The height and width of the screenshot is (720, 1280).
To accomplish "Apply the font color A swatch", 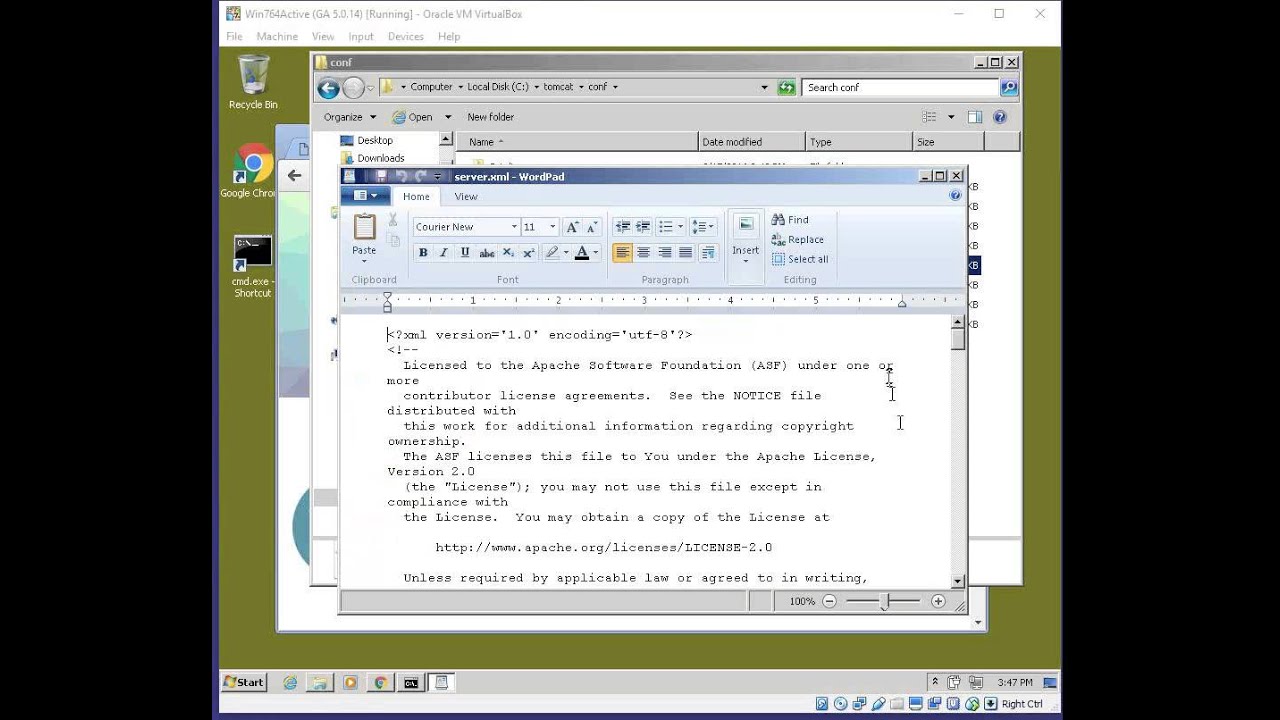I will click(x=582, y=253).
